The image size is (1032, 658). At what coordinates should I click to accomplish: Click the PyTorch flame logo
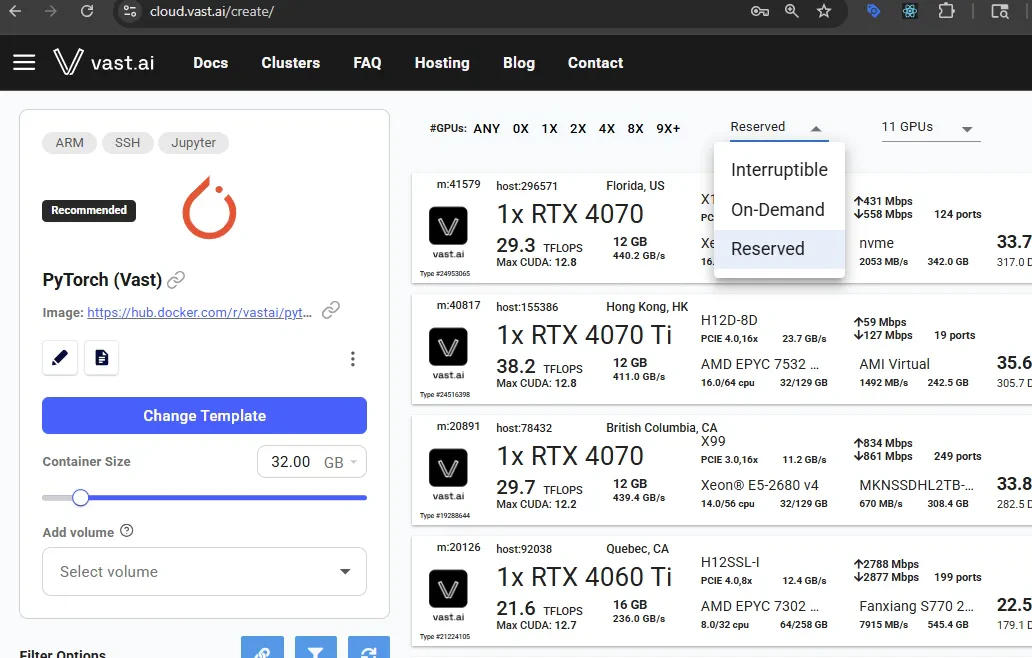pos(209,207)
